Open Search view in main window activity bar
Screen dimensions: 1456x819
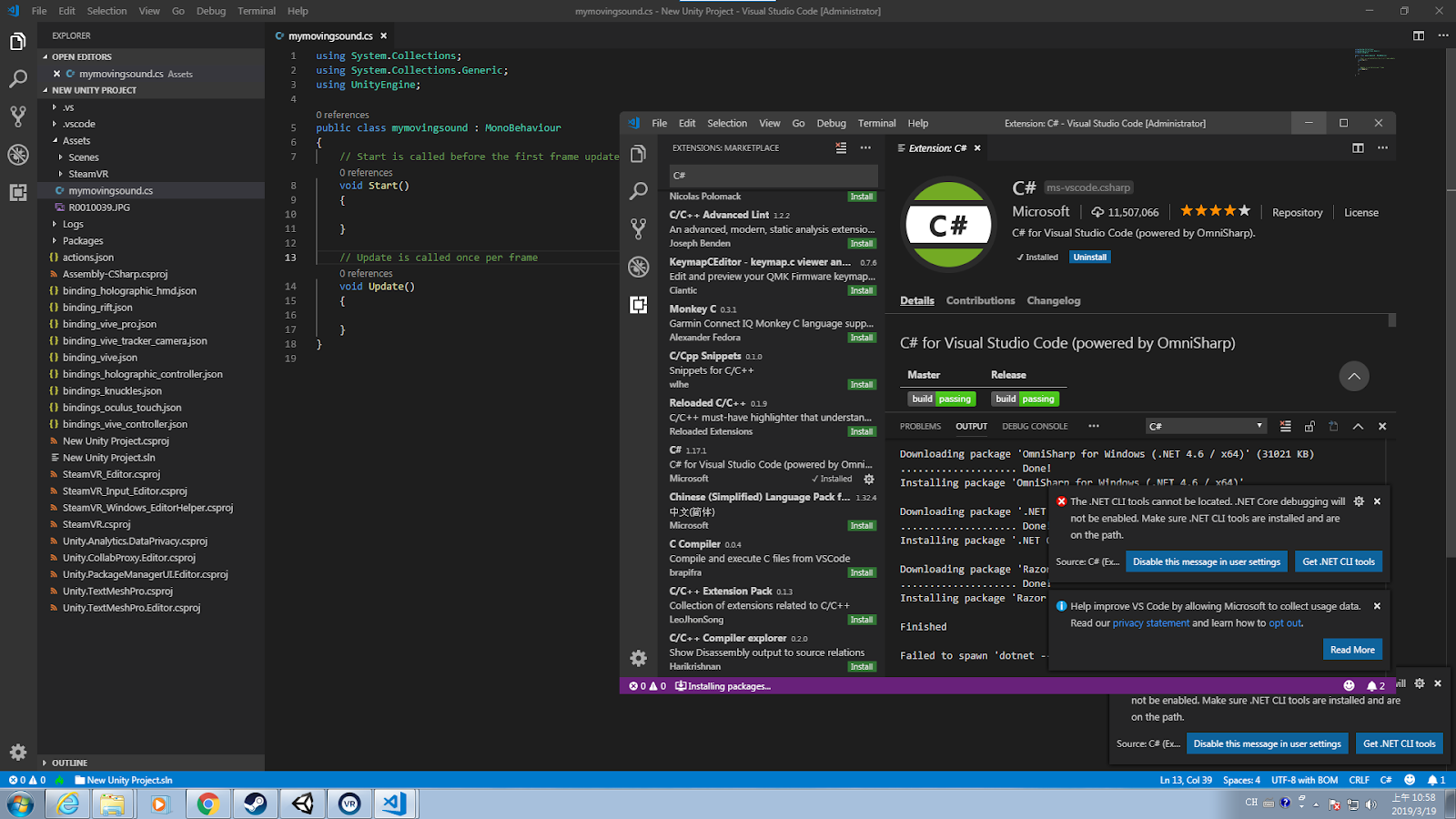[18, 79]
